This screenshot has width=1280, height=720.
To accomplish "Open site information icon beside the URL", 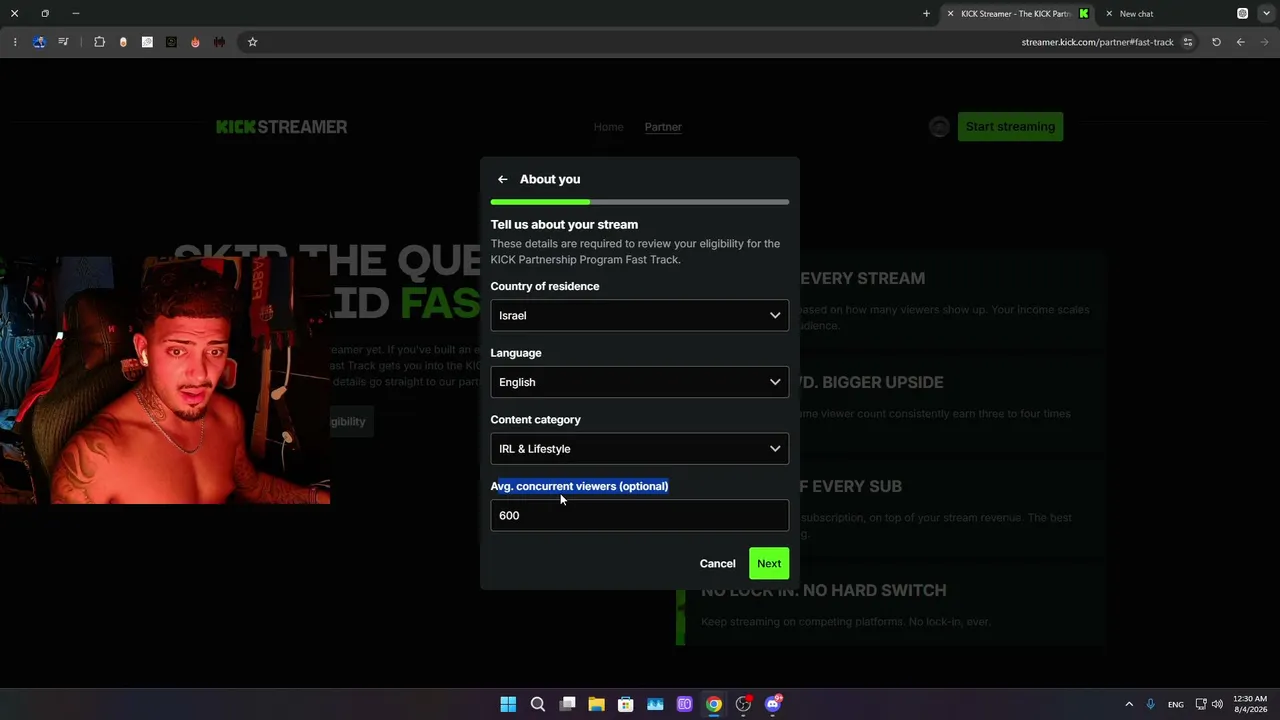I will 1188,42.
